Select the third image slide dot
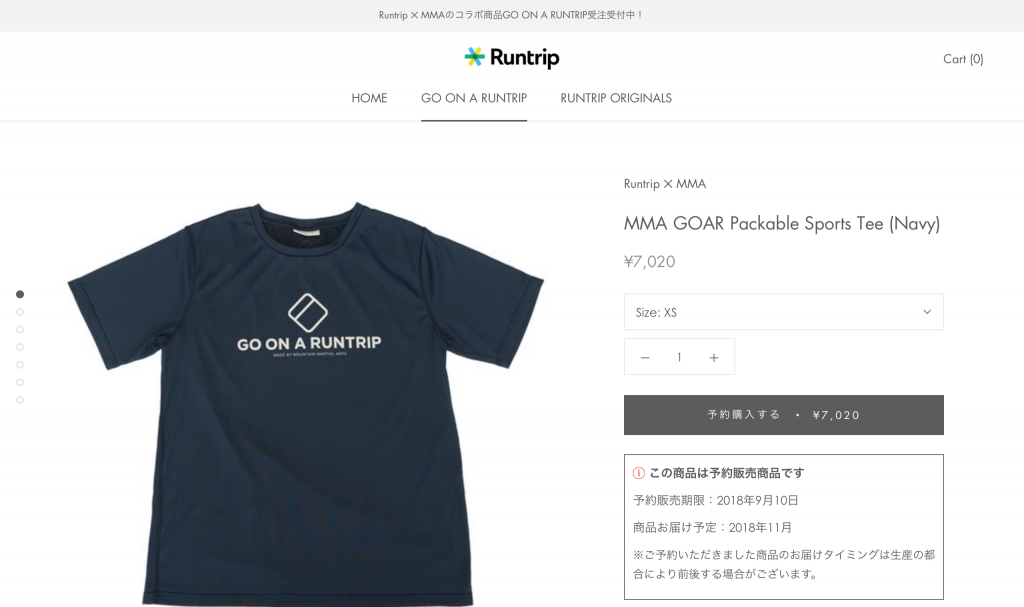 point(20,329)
